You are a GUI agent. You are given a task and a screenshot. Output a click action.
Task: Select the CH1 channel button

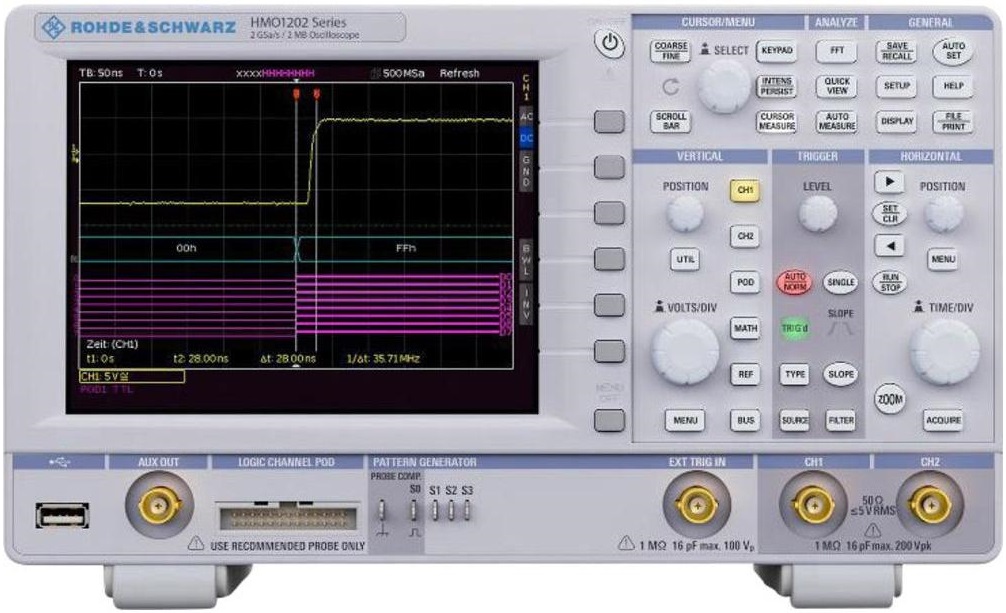point(745,190)
